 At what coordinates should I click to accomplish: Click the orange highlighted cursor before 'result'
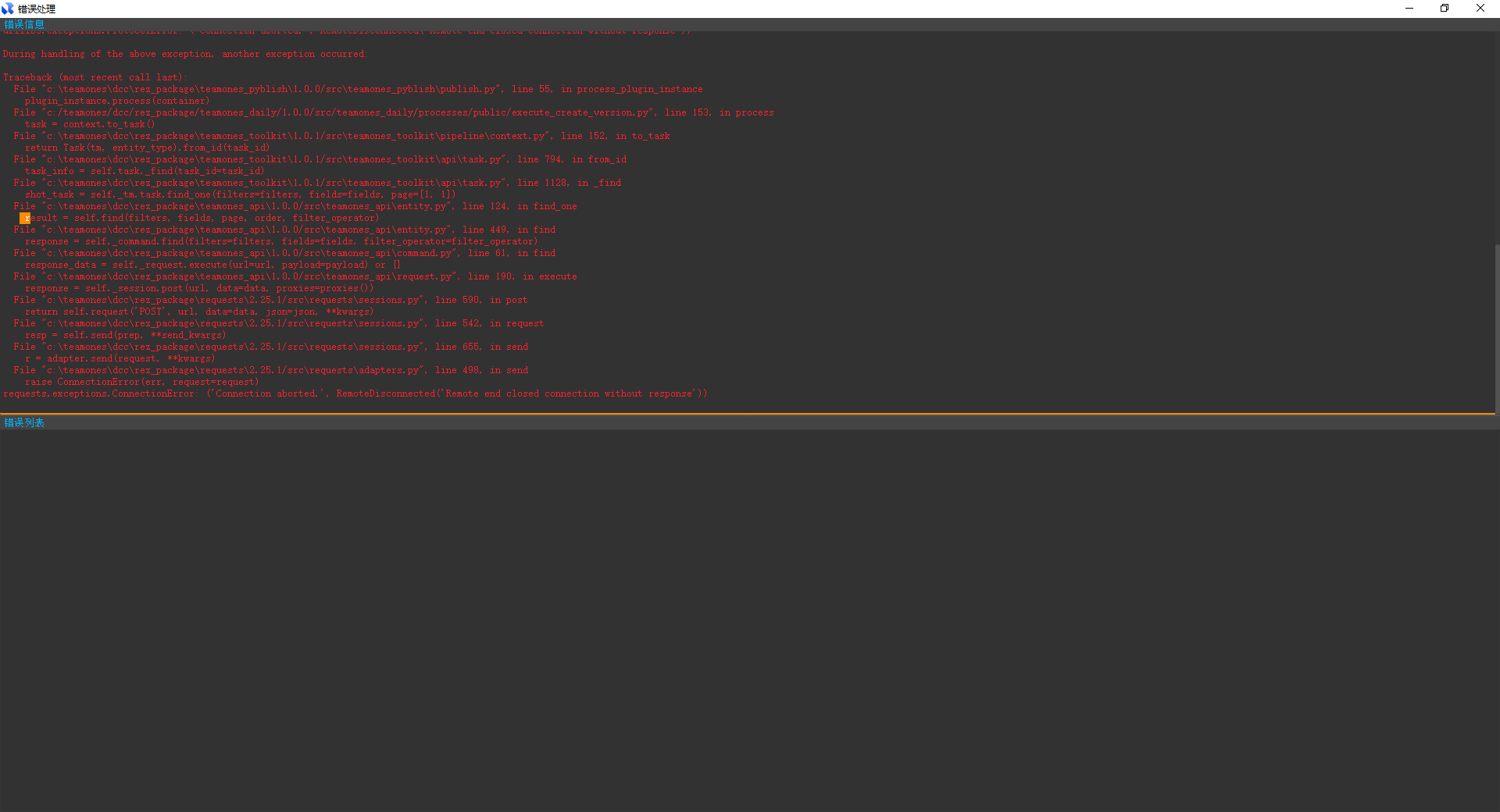coord(25,219)
